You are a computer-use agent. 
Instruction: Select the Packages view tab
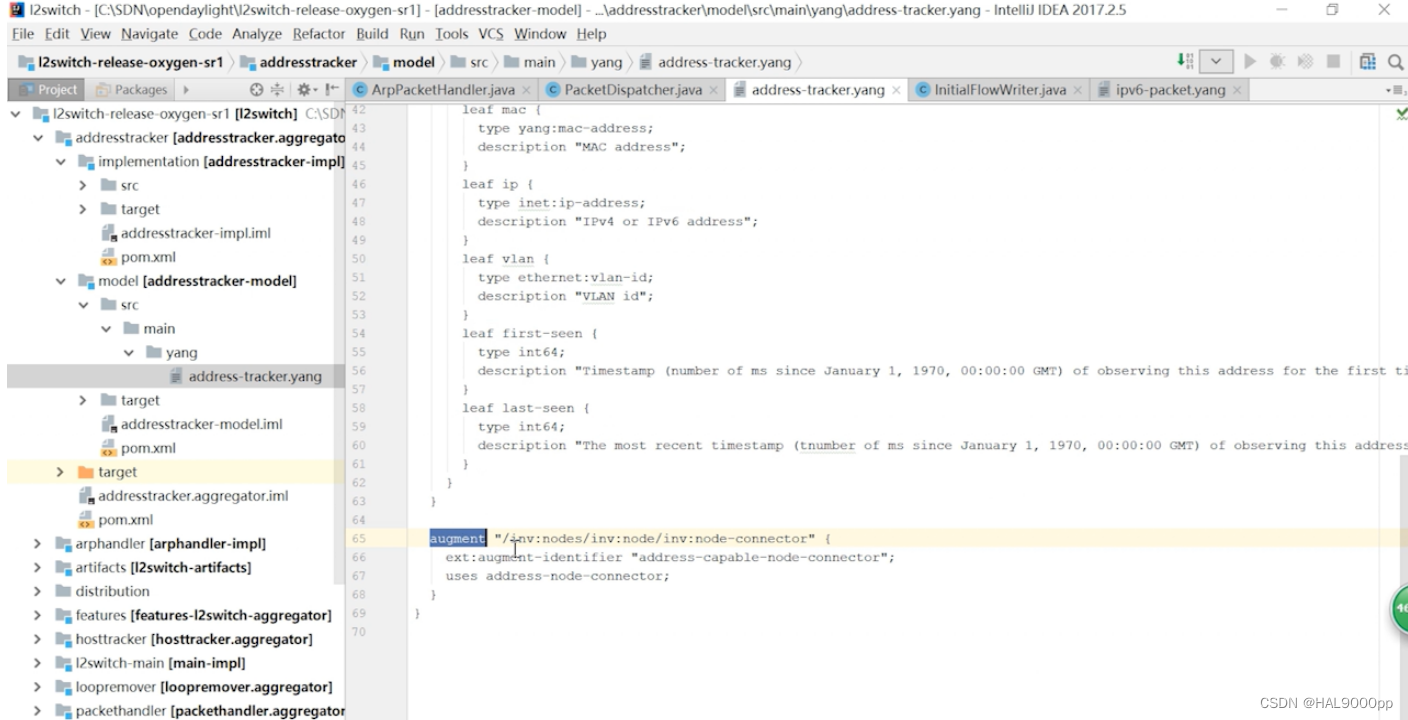tap(132, 89)
